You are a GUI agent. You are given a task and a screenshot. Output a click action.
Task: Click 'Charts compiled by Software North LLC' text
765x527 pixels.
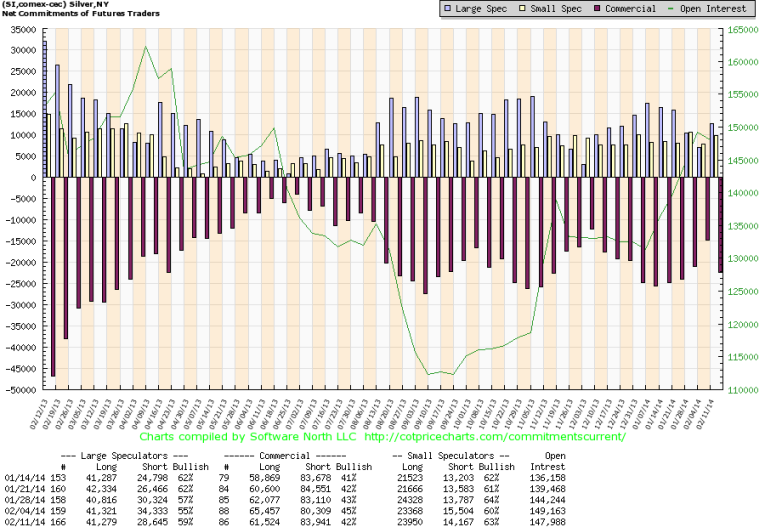249,437
